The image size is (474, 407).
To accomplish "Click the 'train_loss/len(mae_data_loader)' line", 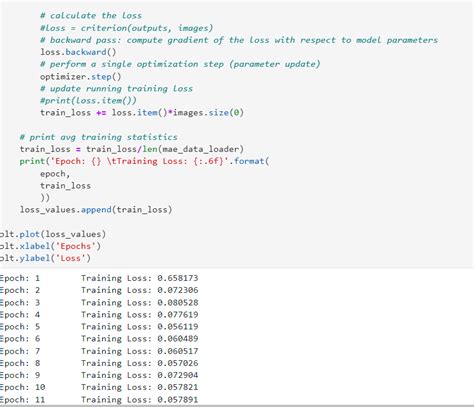I will click(132, 149).
